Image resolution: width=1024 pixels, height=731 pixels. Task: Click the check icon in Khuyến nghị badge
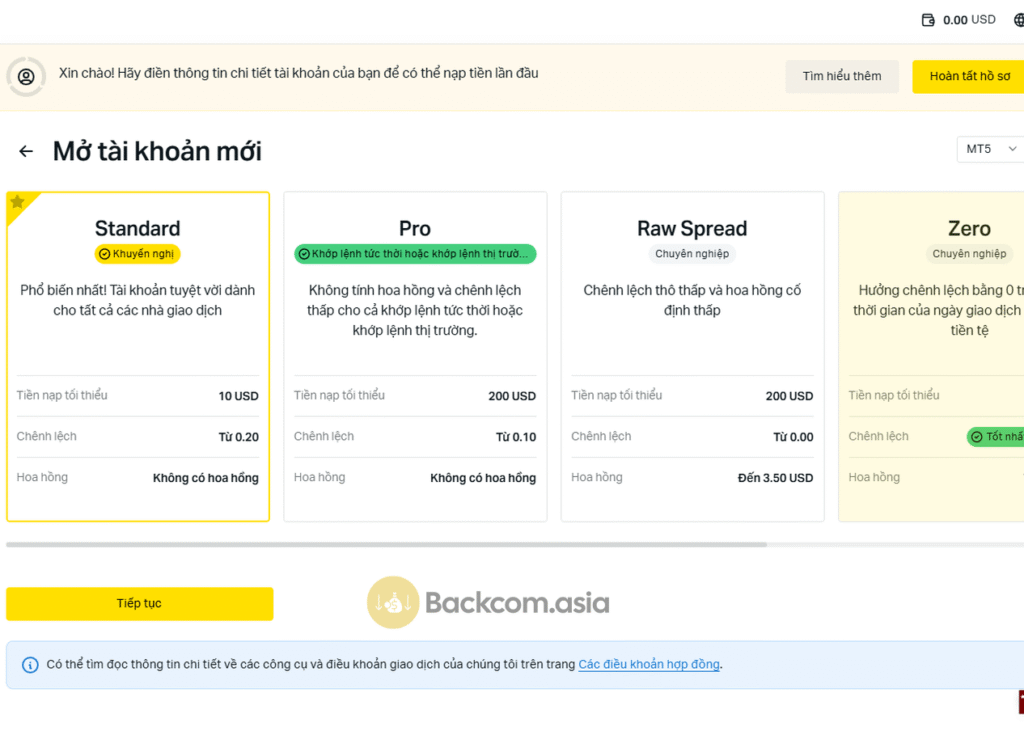tap(104, 254)
